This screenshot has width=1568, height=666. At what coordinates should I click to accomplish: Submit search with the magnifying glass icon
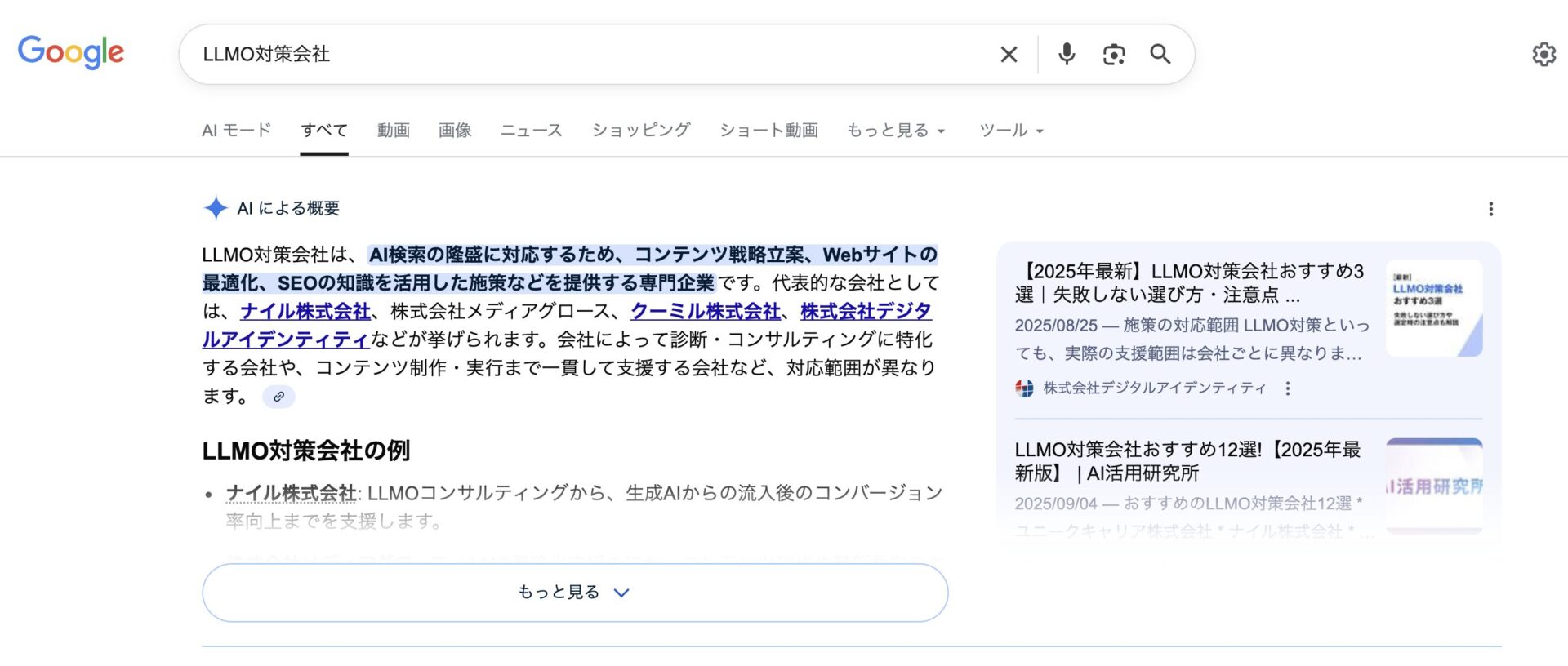point(1160,55)
